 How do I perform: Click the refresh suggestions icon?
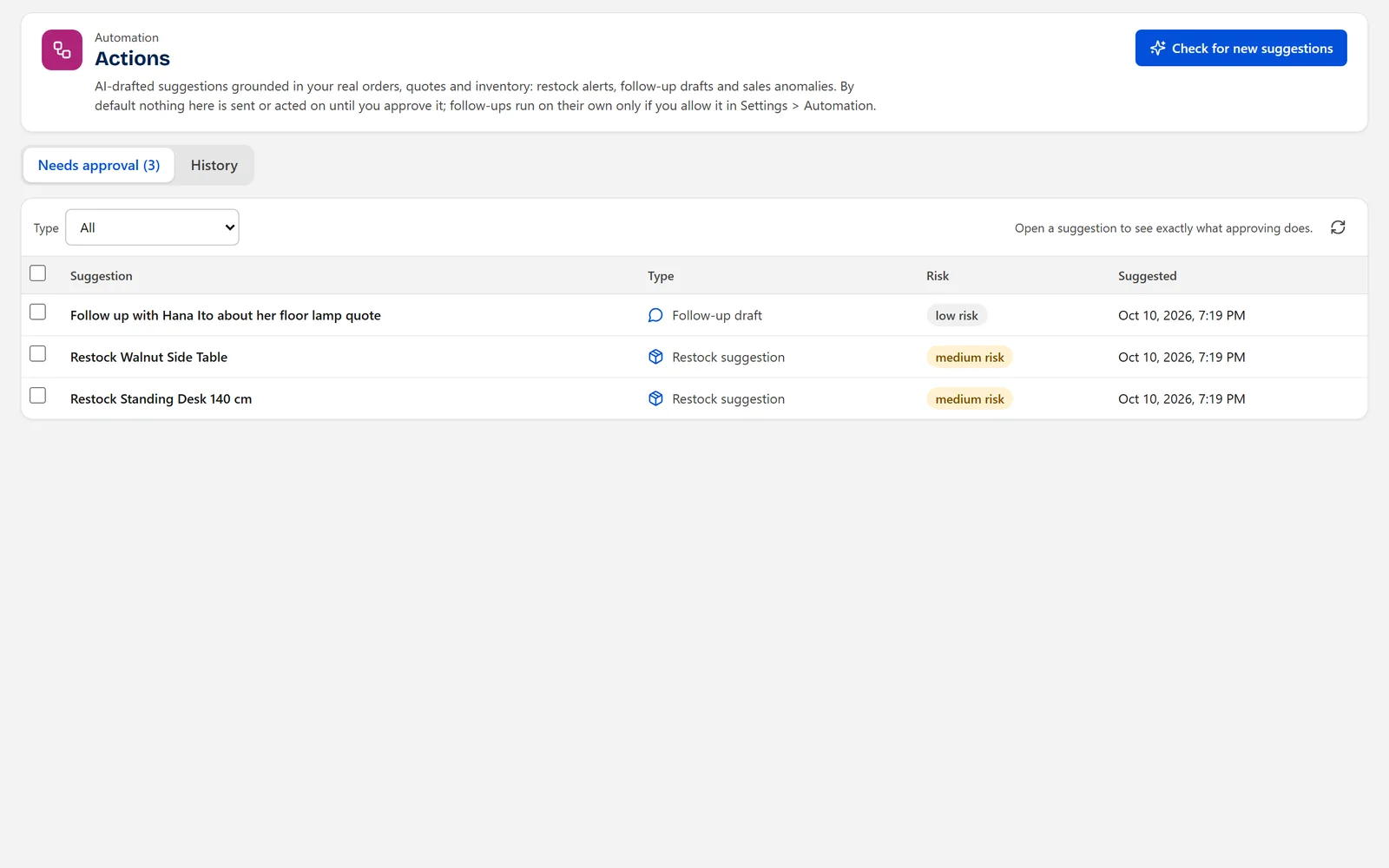point(1338,227)
